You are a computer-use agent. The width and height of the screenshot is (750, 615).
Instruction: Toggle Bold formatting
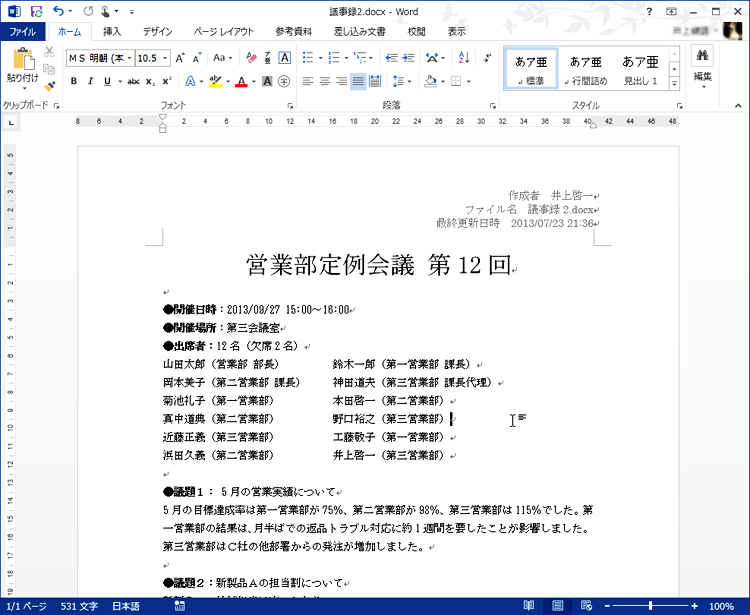click(74, 81)
